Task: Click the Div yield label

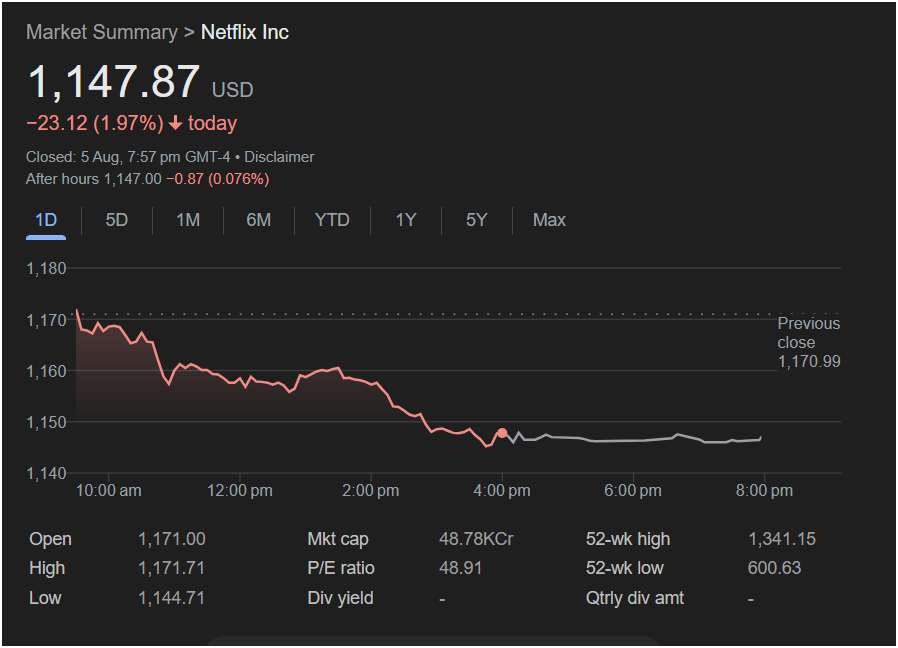Action: (x=340, y=598)
